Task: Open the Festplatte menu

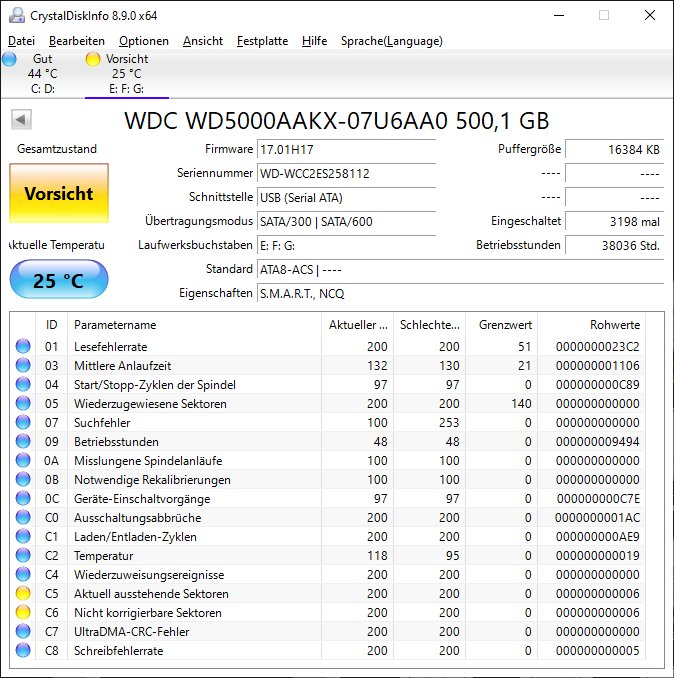Action: (x=262, y=41)
